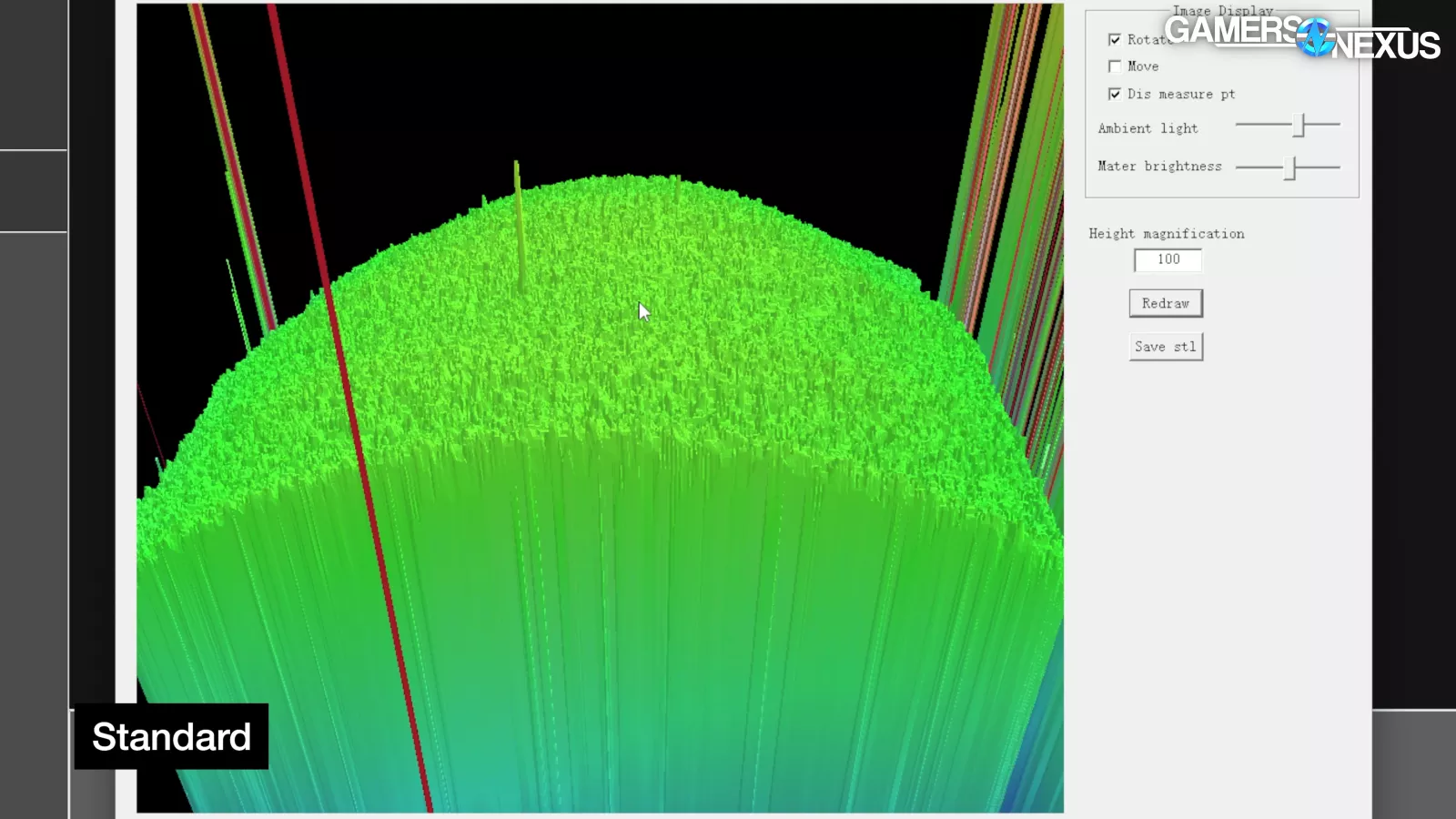Screen dimensions: 1456x819
Task: Click the Image Display group title
Action: point(1222,11)
